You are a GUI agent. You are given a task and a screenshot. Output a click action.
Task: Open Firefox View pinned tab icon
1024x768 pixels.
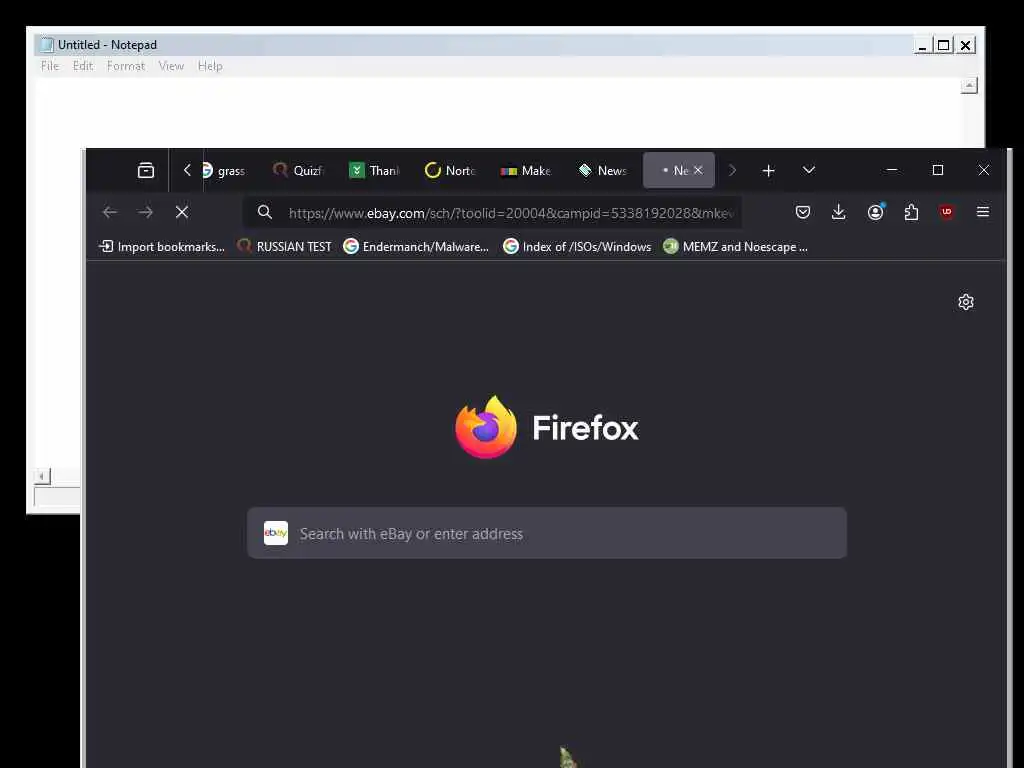pyautogui.click(x=146, y=170)
